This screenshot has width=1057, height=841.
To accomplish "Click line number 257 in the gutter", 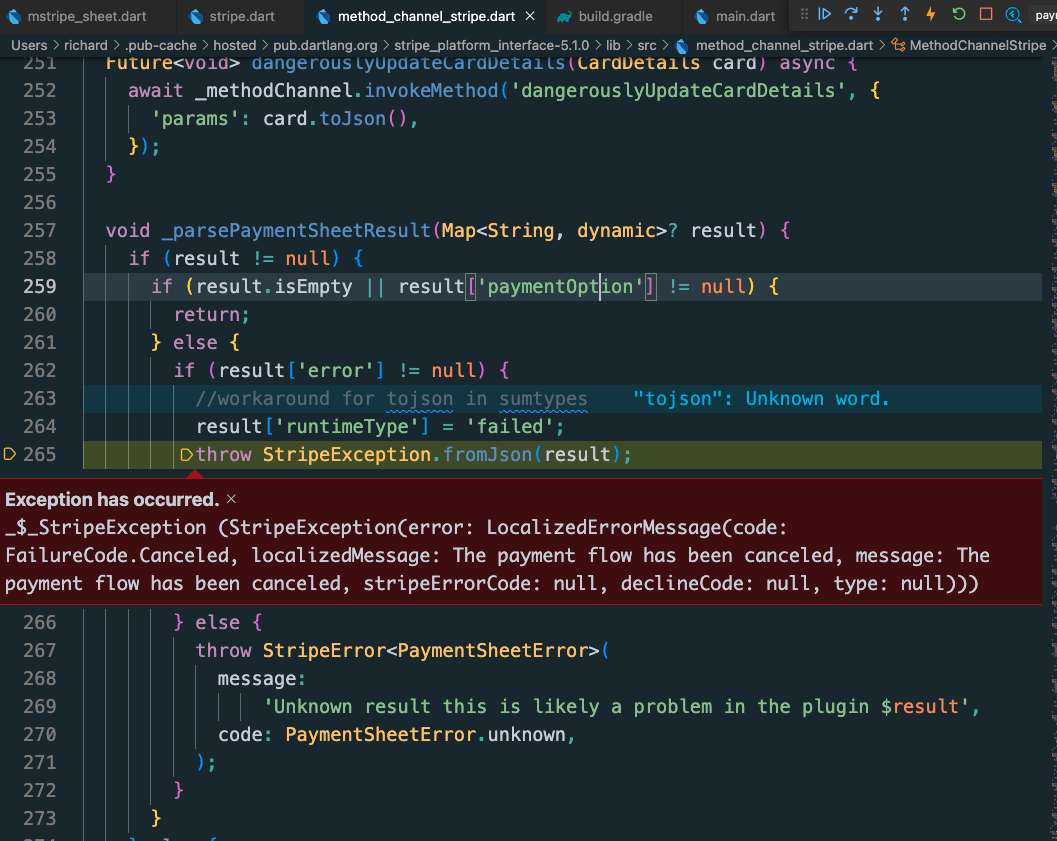I will (x=40, y=230).
